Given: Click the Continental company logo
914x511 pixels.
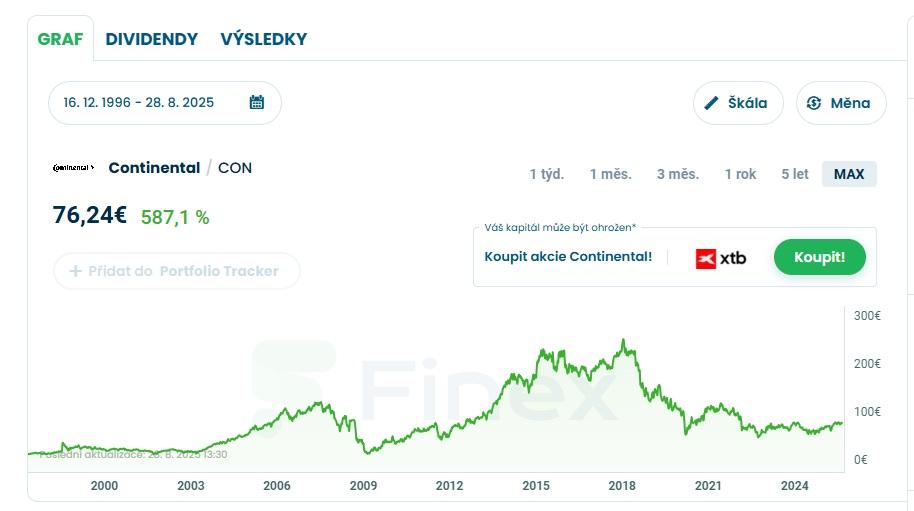Looking at the screenshot, I should click(73, 168).
